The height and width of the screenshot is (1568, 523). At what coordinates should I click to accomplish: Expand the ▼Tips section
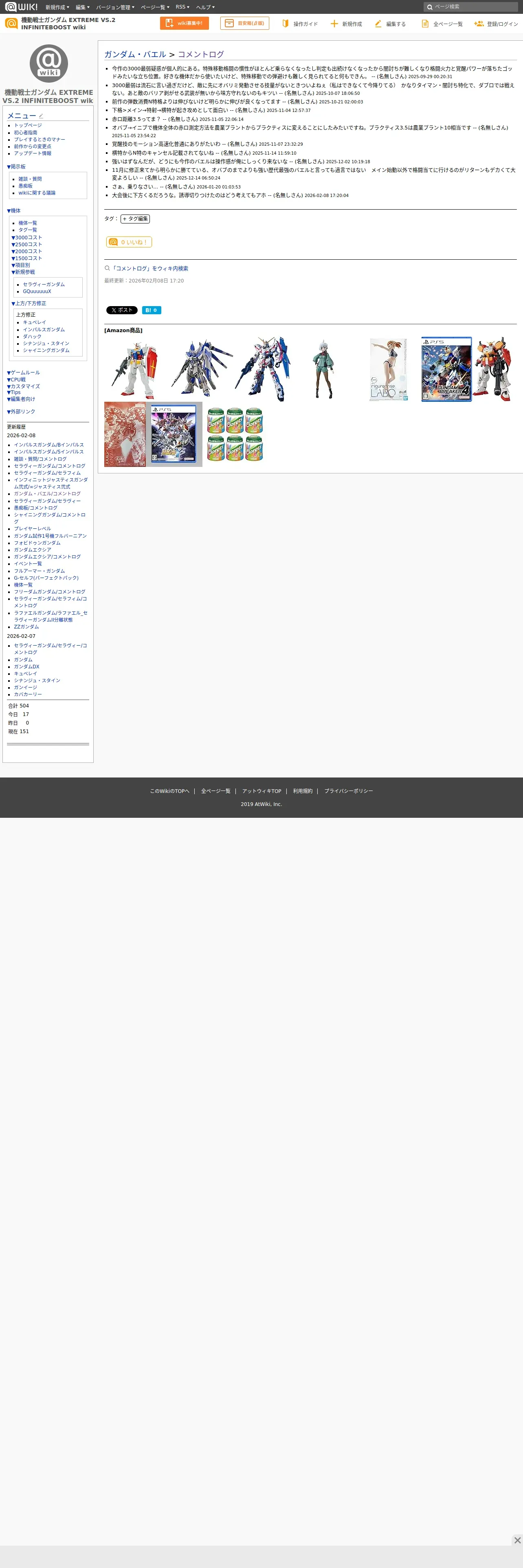(14, 392)
